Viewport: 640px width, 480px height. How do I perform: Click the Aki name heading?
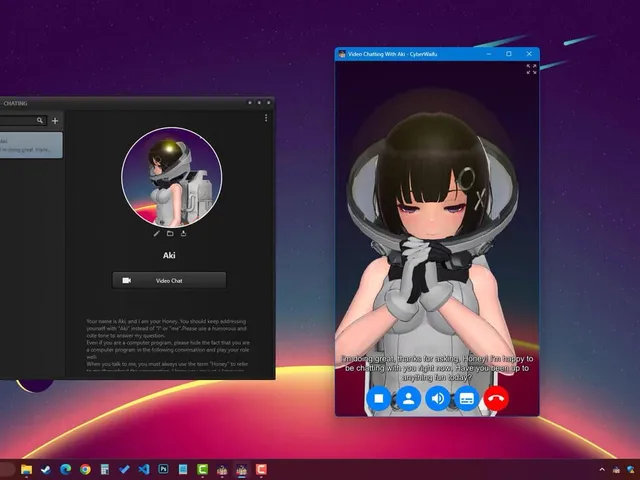pyautogui.click(x=169, y=256)
